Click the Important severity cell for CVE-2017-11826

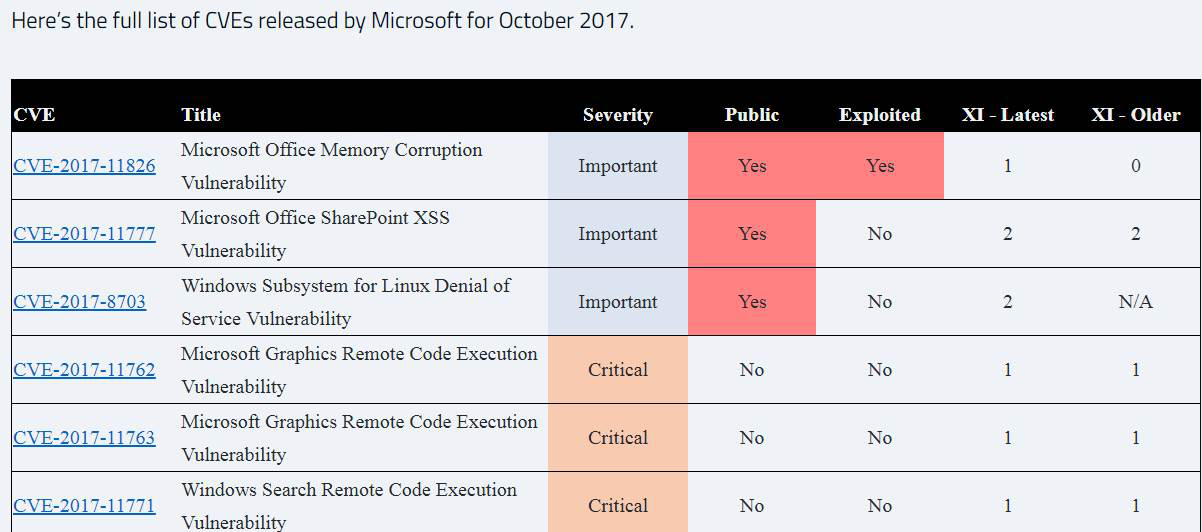pos(618,166)
